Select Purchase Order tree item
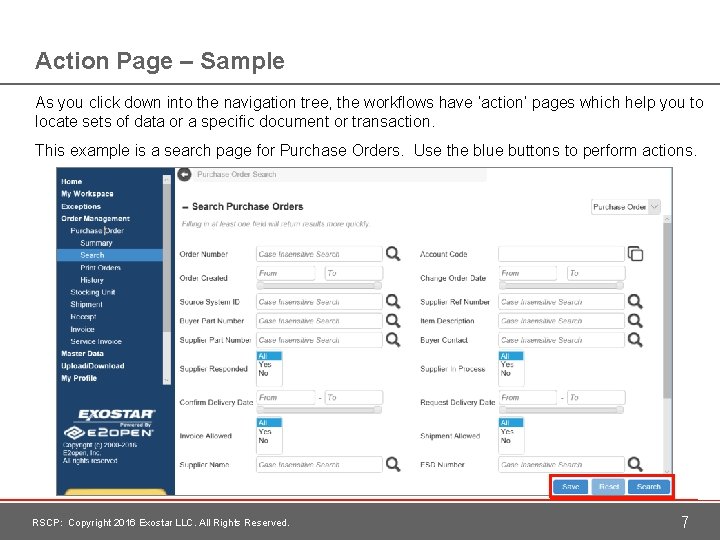The height and width of the screenshot is (540, 720). click(x=97, y=231)
